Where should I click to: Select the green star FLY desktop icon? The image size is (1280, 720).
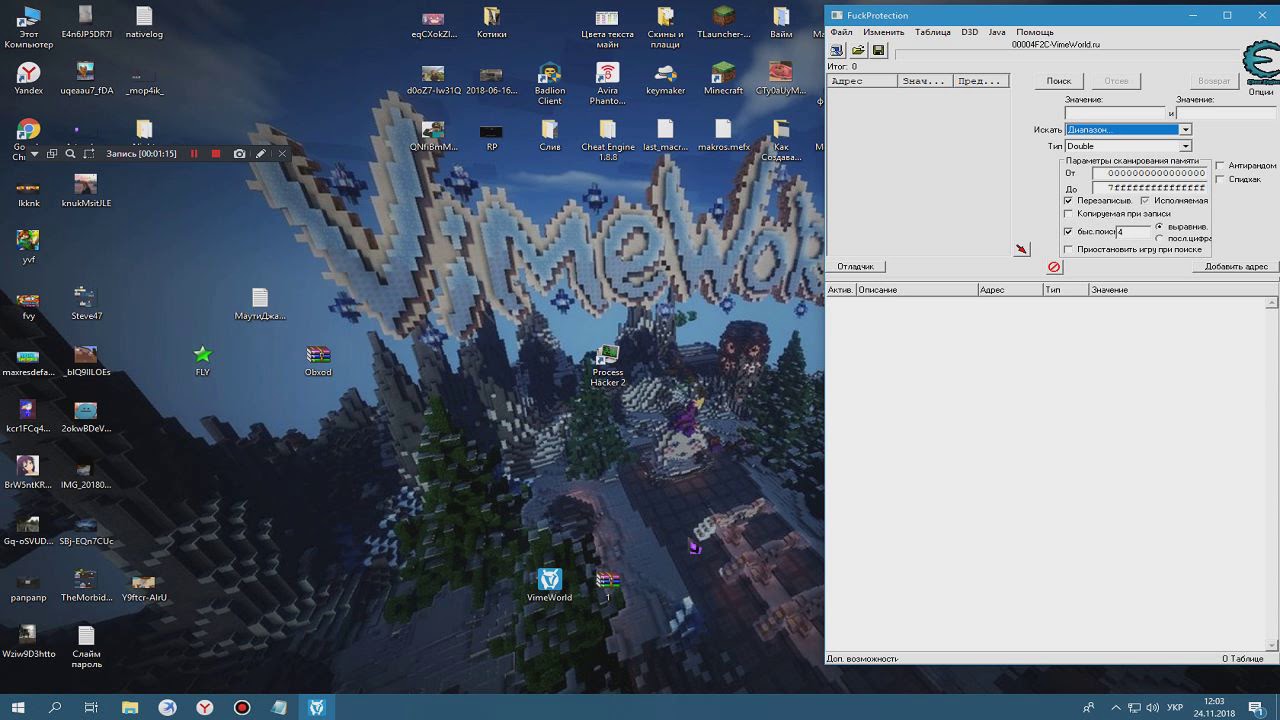[203, 361]
